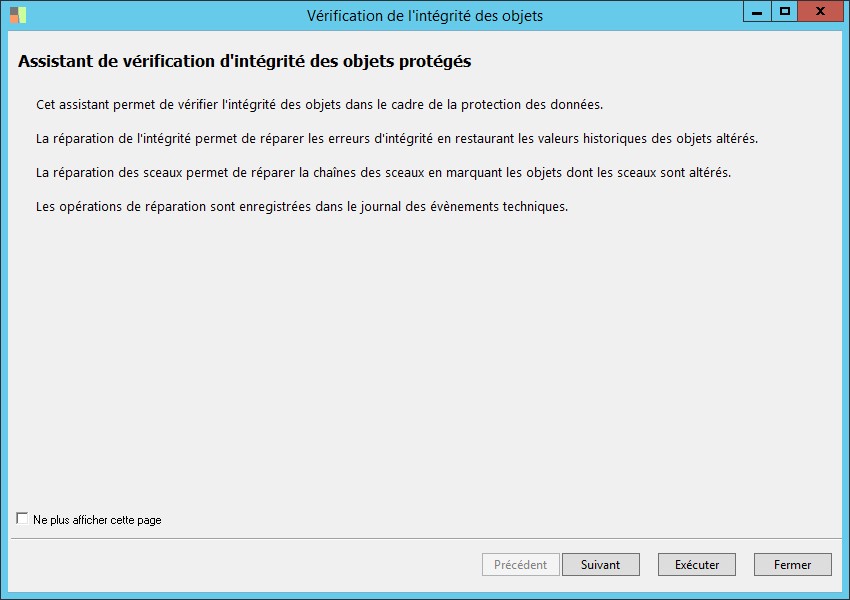Click the horizontal separator above the wizard buttons
Screen dimensions: 850x600
click(x=423, y=539)
